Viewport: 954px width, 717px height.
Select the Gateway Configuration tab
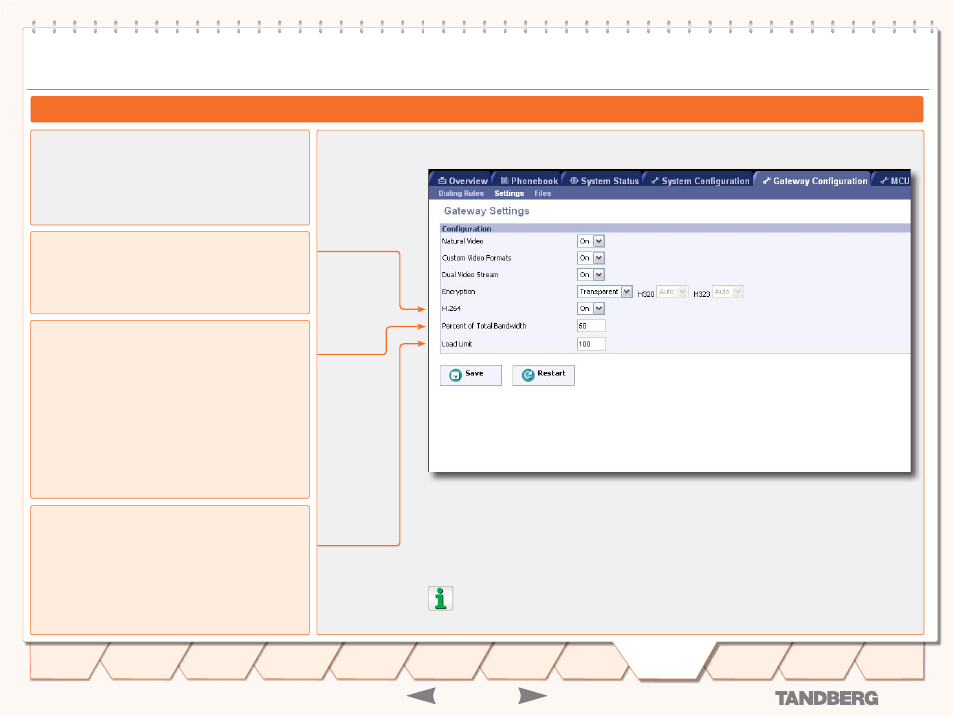coord(815,181)
